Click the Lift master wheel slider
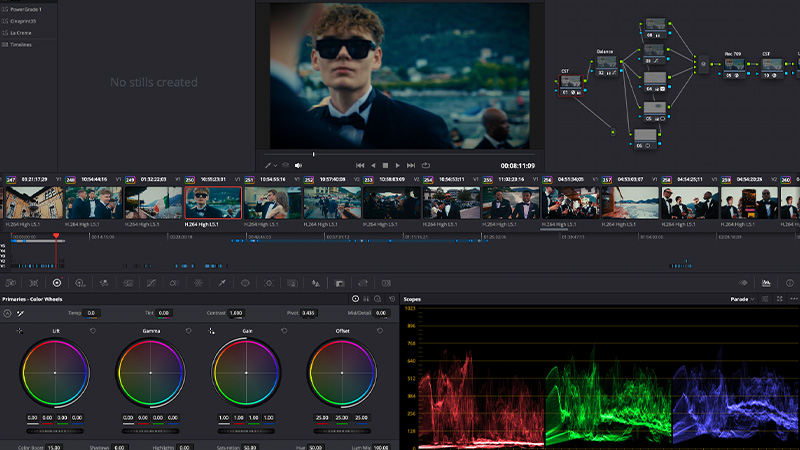The width and height of the screenshot is (800, 450). 55,431
